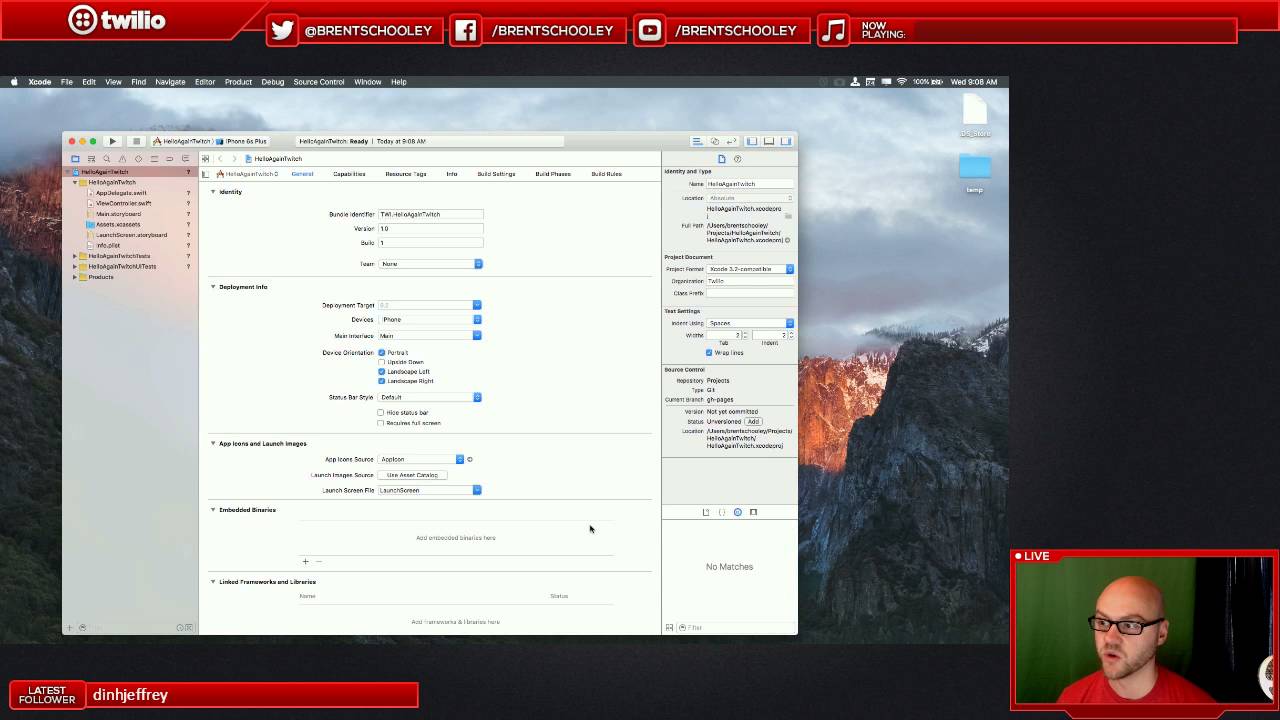Enable Upside Down orientation
This screenshot has width=1280, height=720.
381,362
